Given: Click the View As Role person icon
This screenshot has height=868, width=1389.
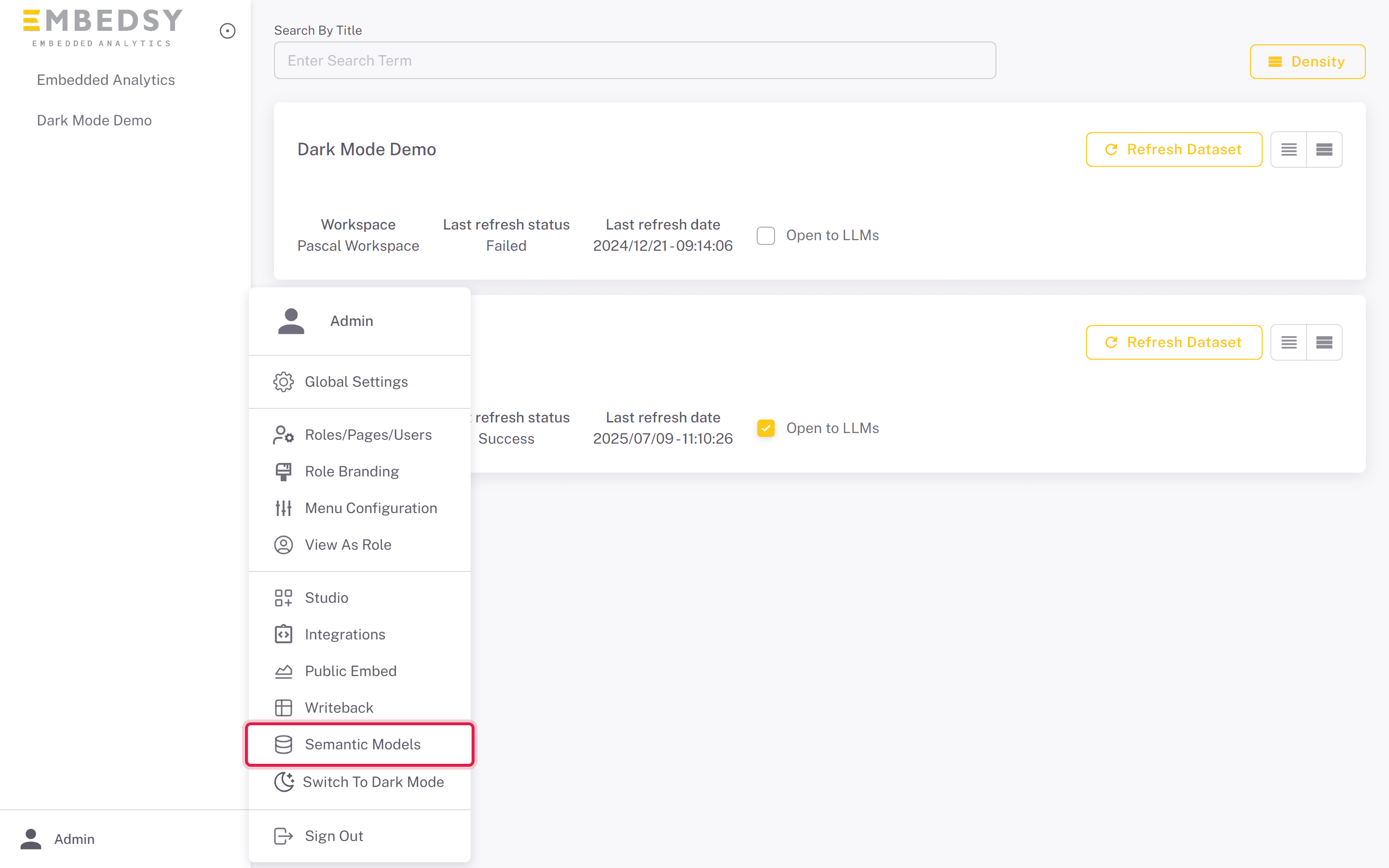Looking at the screenshot, I should point(284,545).
